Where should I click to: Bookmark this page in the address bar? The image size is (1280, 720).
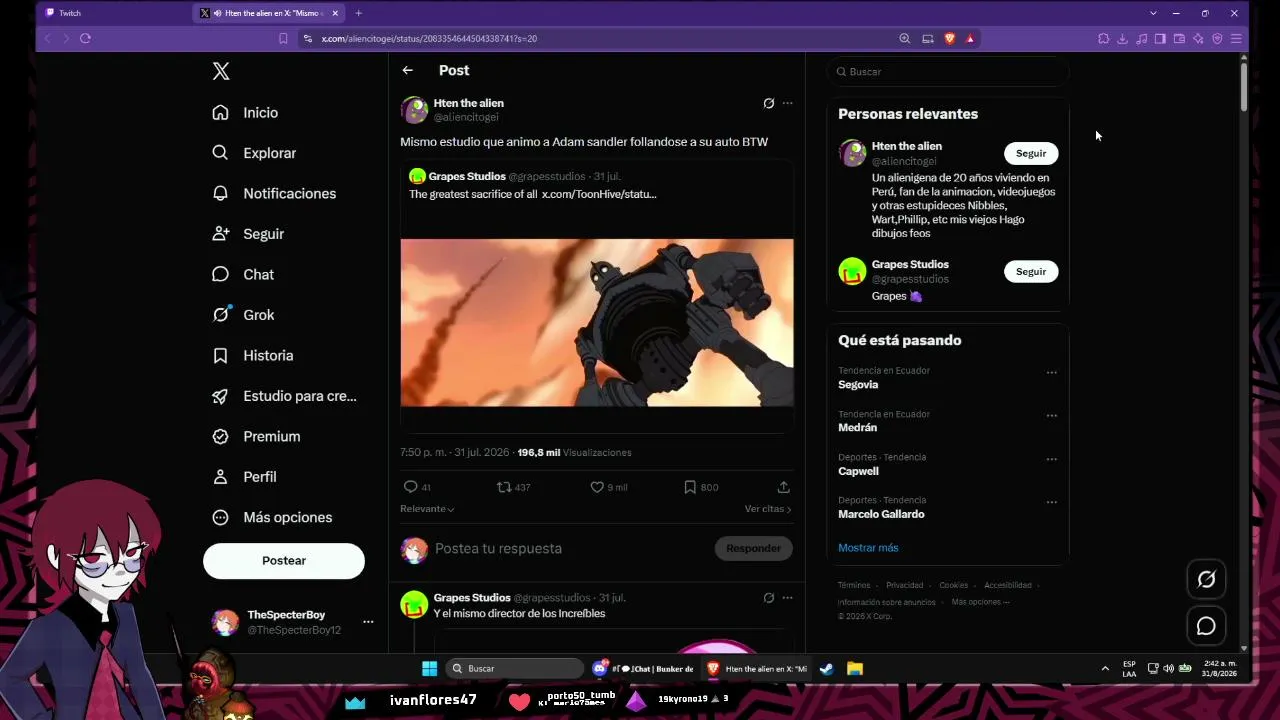[x=283, y=38]
